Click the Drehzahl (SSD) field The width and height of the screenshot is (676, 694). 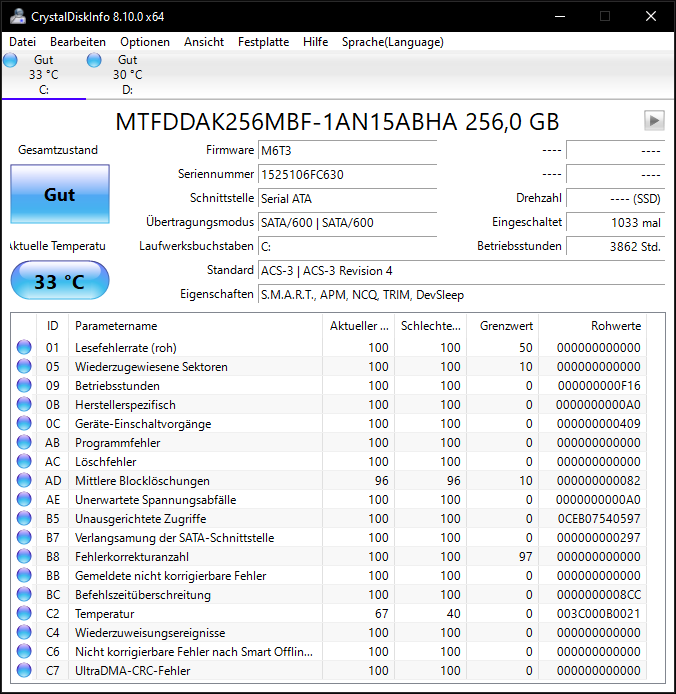point(615,198)
